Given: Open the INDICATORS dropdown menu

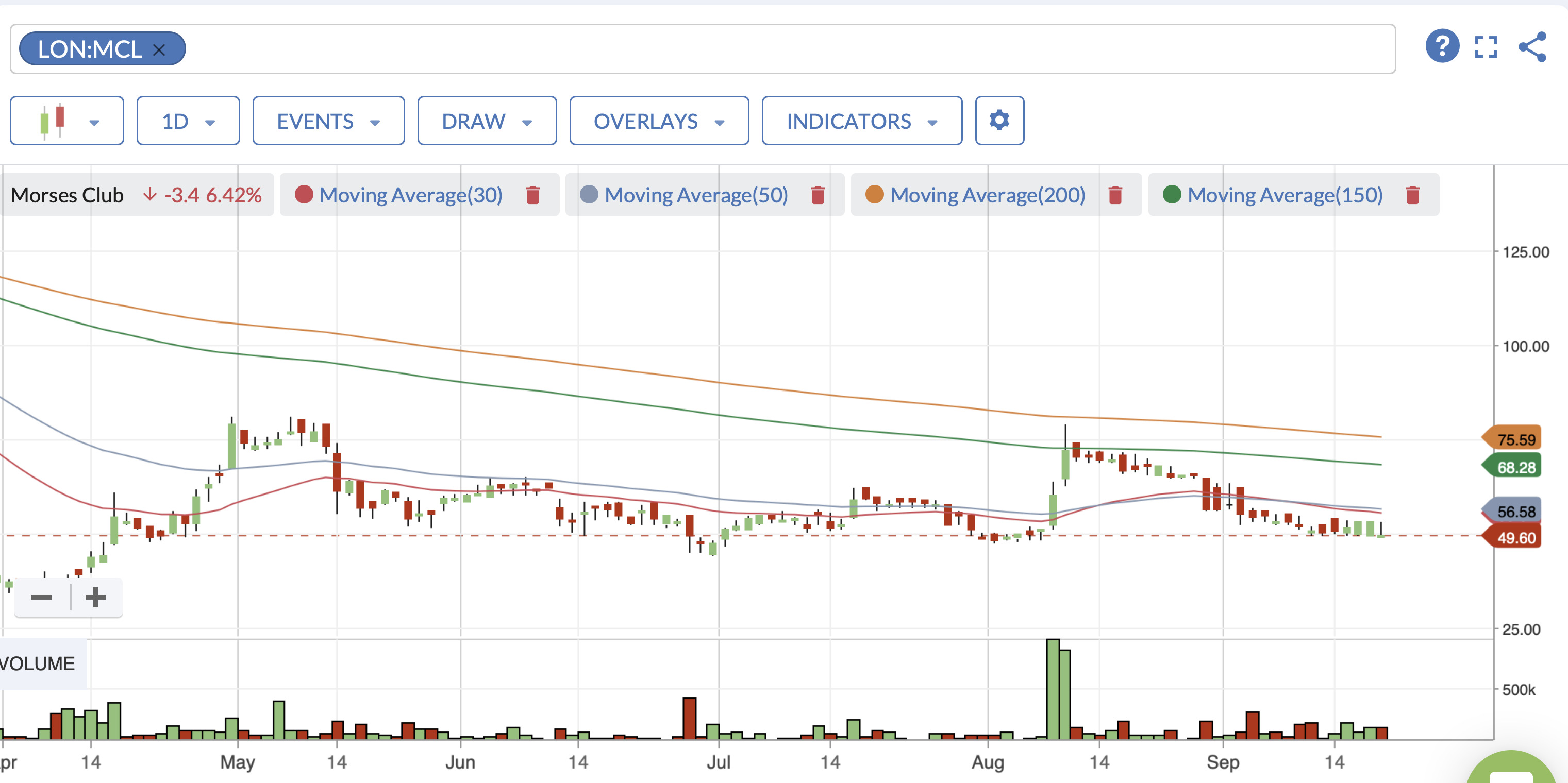Looking at the screenshot, I should (x=862, y=121).
